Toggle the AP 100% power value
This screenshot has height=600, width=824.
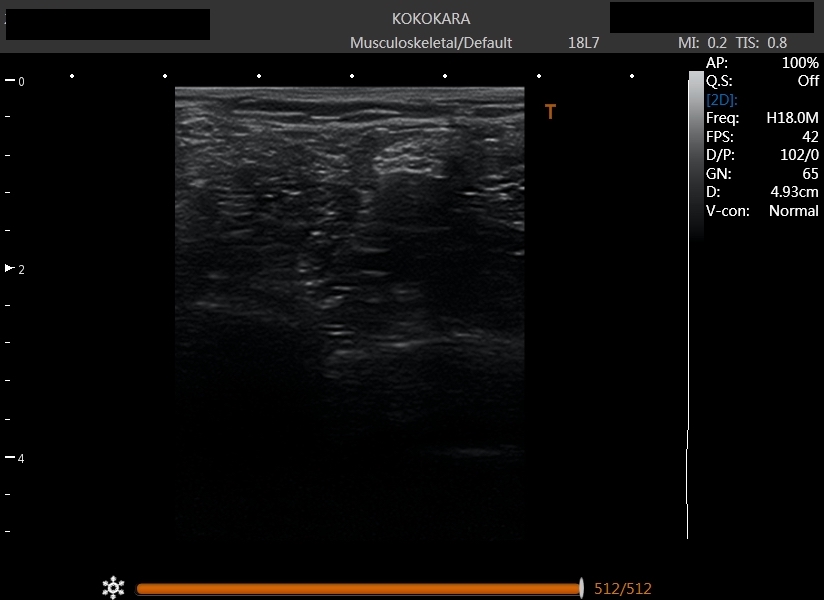click(800, 62)
